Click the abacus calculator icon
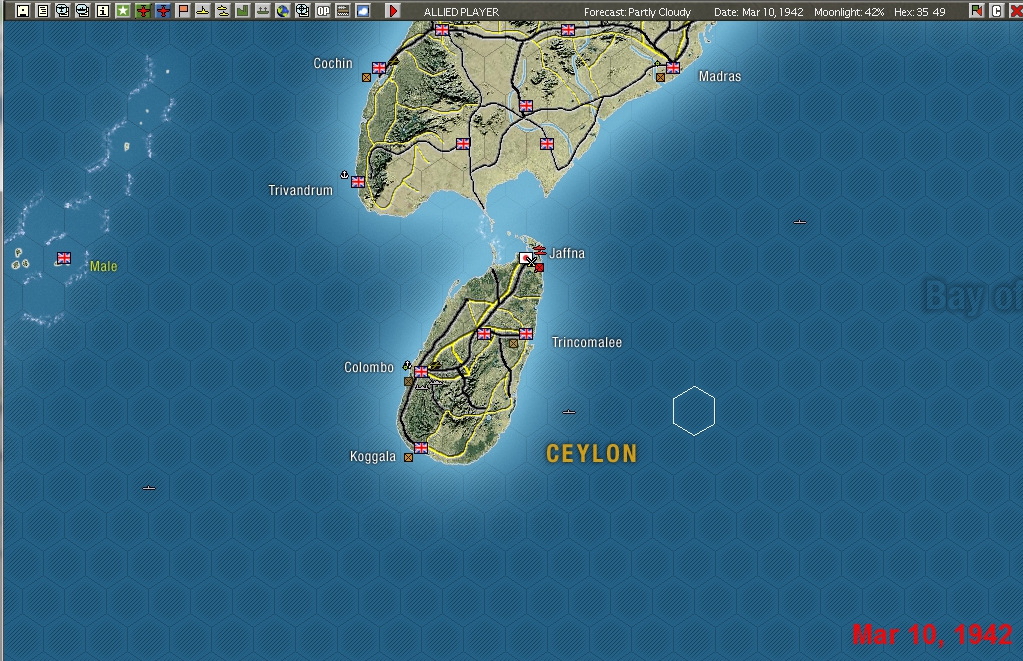The width and height of the screenshot is (1023, 661). point(343,9)
